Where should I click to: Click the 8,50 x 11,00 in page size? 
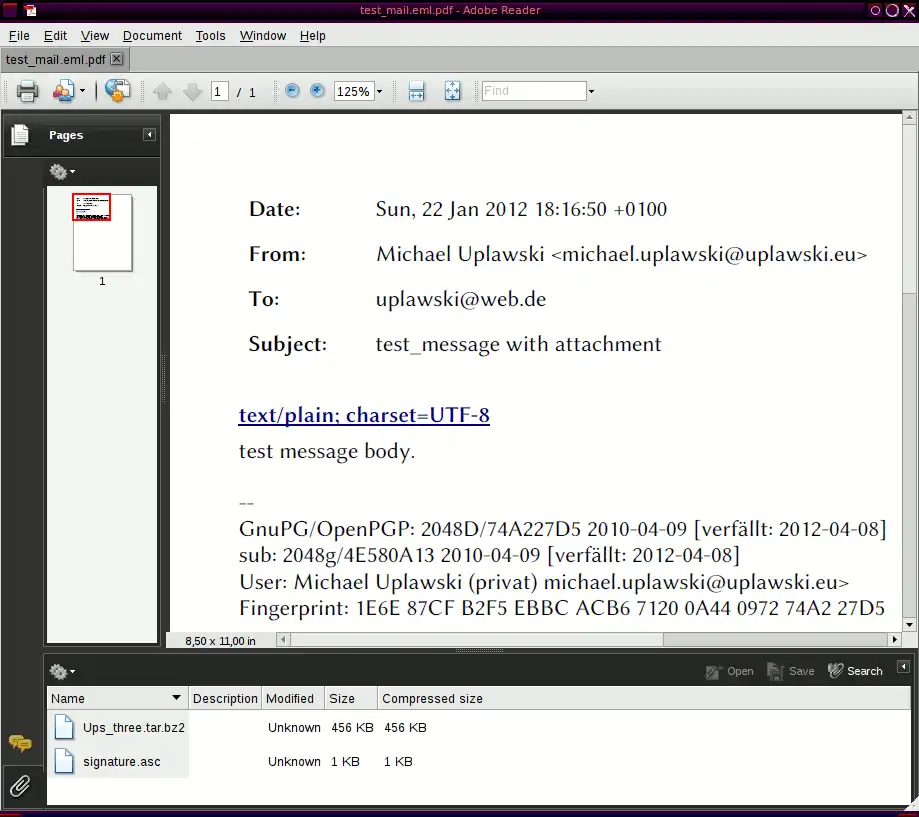[220, 641]
